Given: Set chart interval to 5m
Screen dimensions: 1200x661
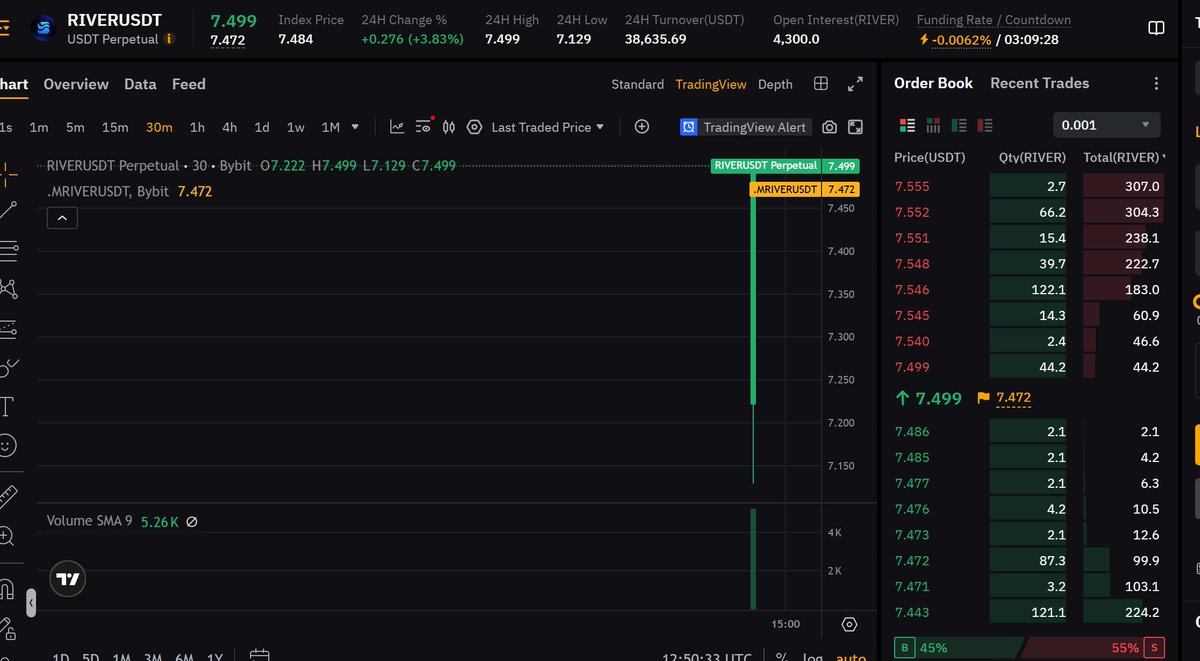Looking at the screenshot, I should point(75,127).
